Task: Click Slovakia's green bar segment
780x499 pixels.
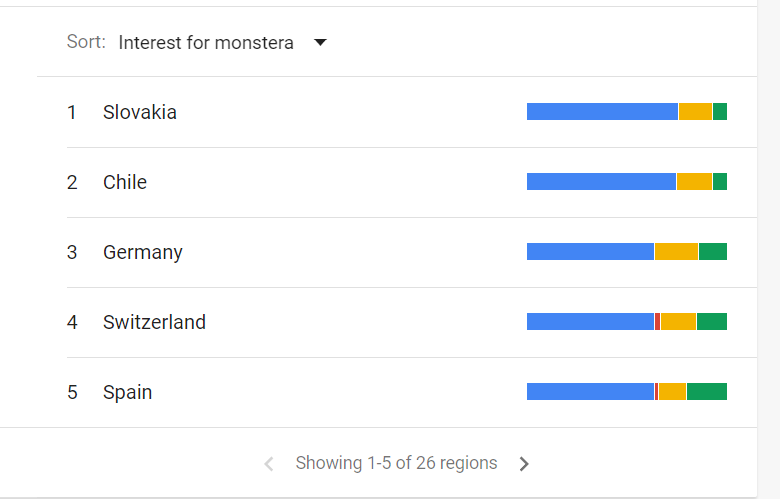Action: pos(720,112)
